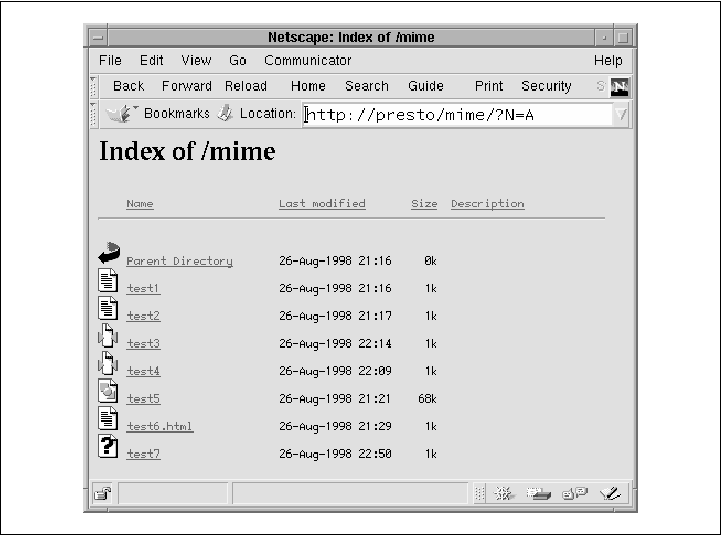The width and height of the screenshot is (722, 536).
Task: Open Composer icon in component bar
Action: (x=611, y=493)
